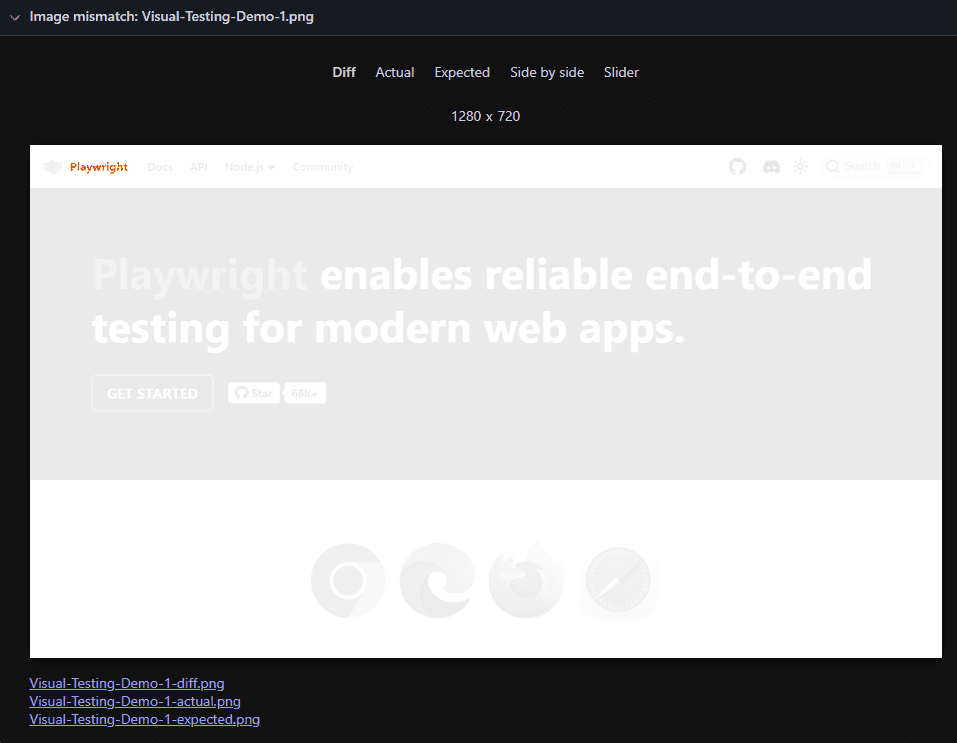The image size is (957, 743).
Task: Click the GET STARTED button
Action: pyautogui.click(x=153, y=393)
